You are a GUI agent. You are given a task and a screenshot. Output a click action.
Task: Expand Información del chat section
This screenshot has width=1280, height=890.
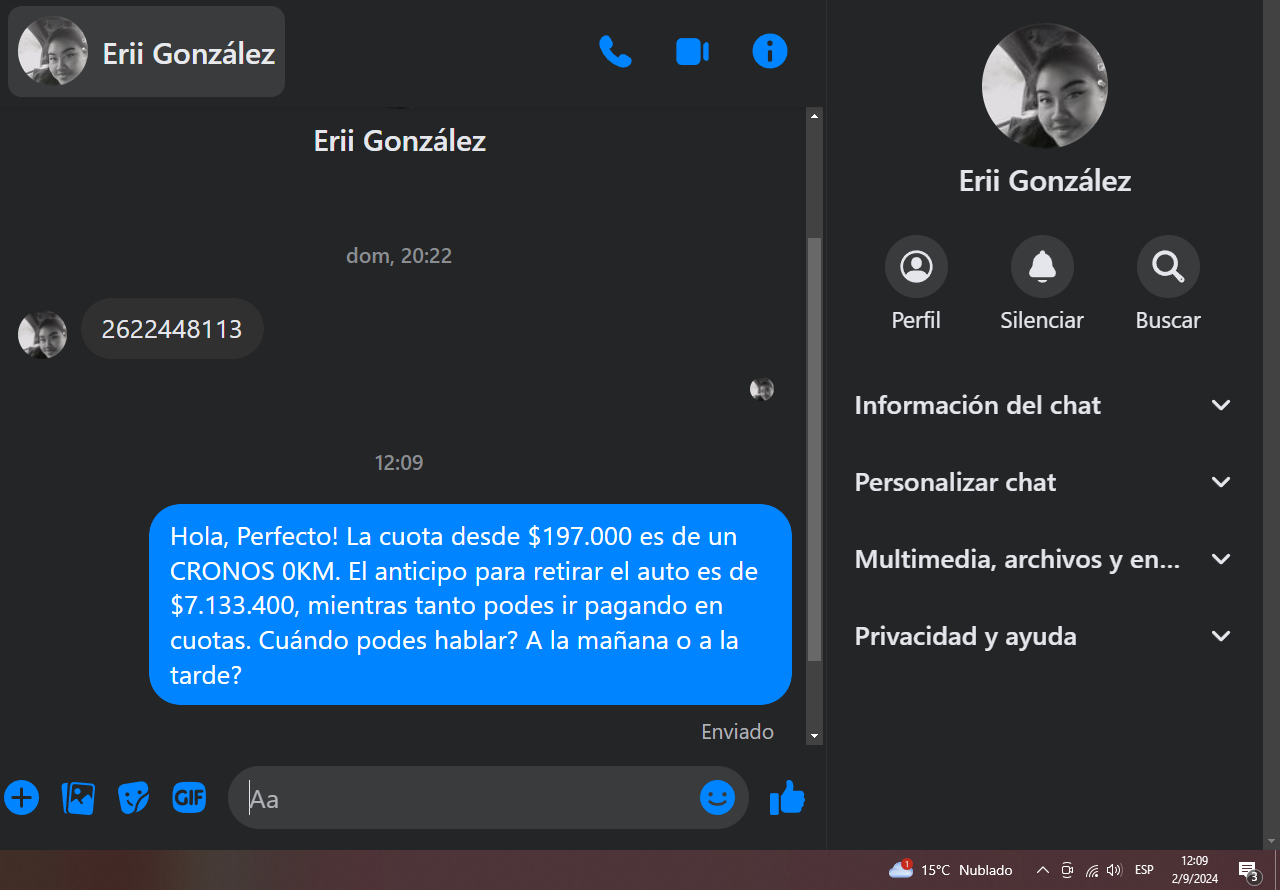[x=1043, y=405]
